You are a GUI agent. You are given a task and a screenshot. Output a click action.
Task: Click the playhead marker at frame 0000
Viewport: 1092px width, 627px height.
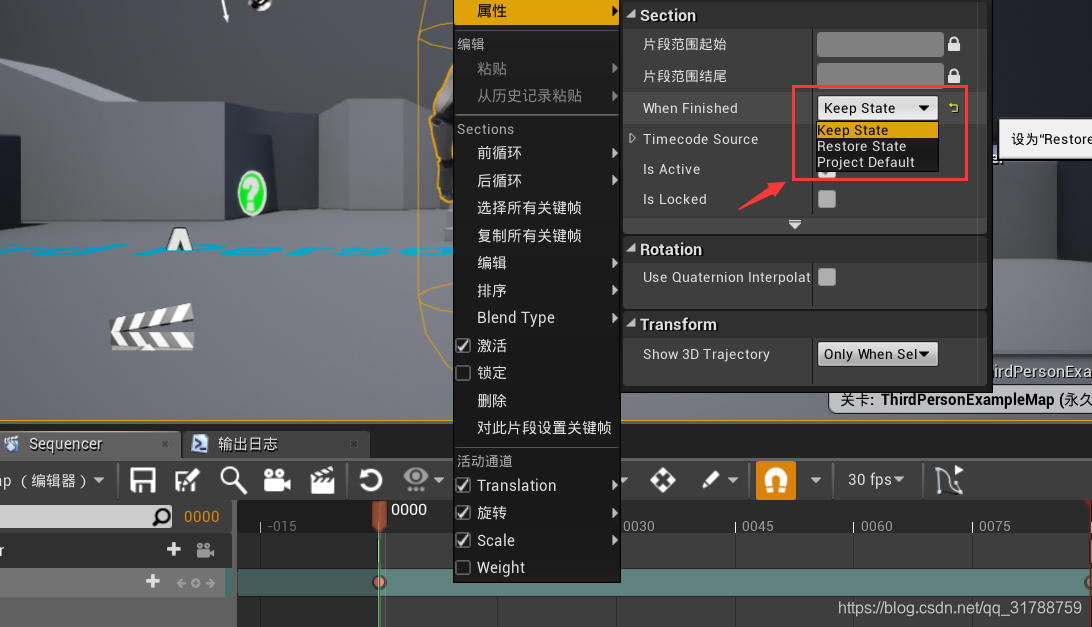379,516
